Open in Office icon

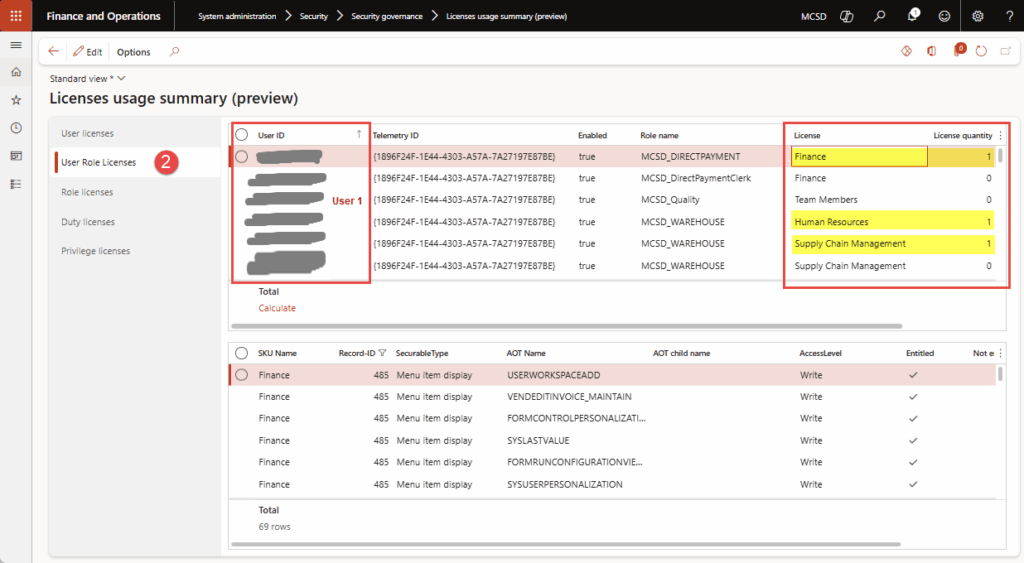[x=932, y=51]
